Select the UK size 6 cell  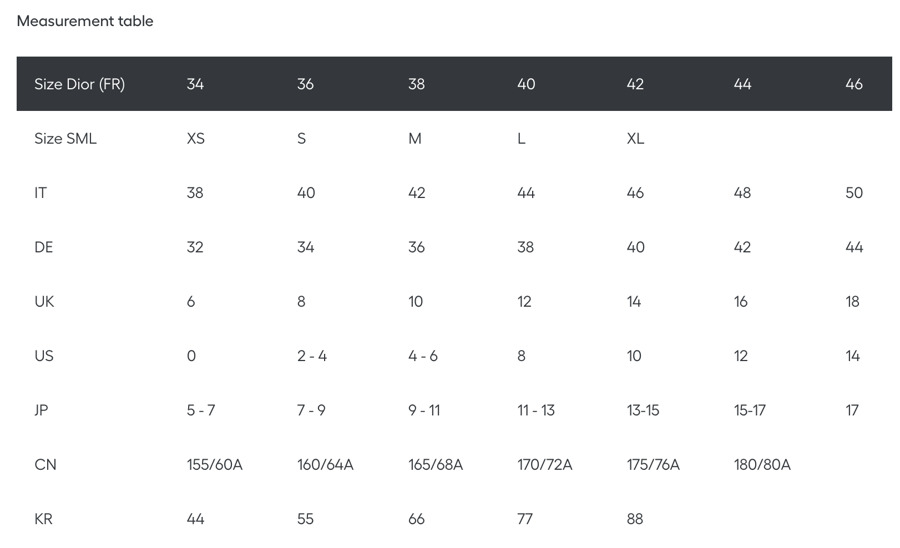pyautogui.click(x=191, y=301)
